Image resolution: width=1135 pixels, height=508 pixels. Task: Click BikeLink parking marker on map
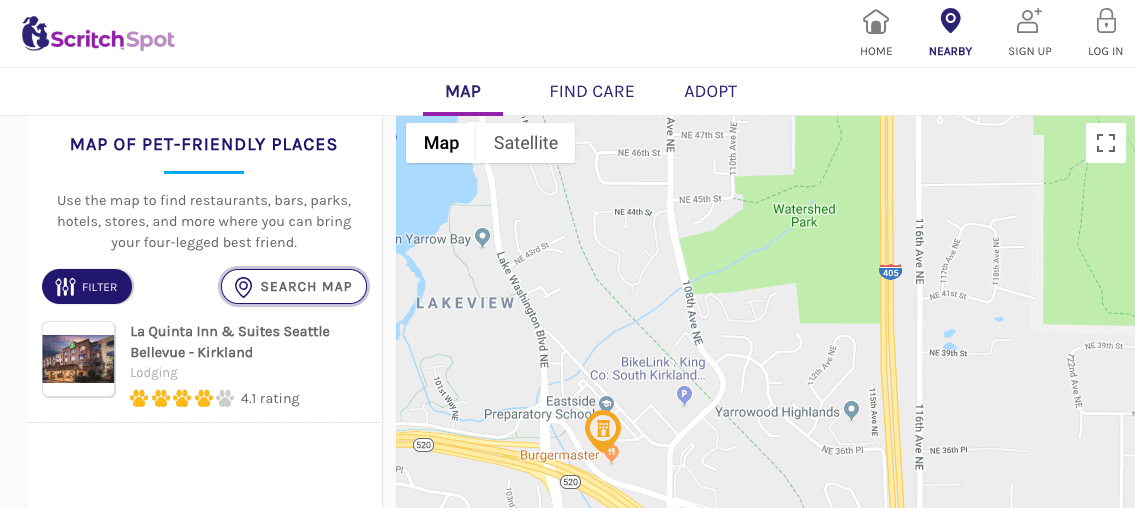point(685,394)
